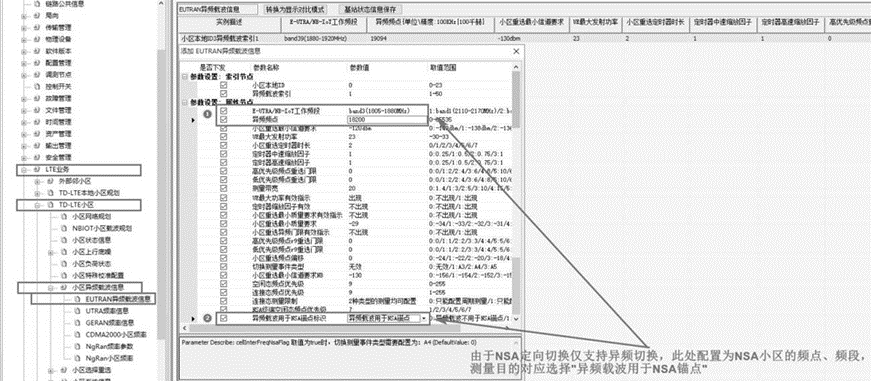
Task: Click the NgRan小区频率 page icon
Action: 77,358
